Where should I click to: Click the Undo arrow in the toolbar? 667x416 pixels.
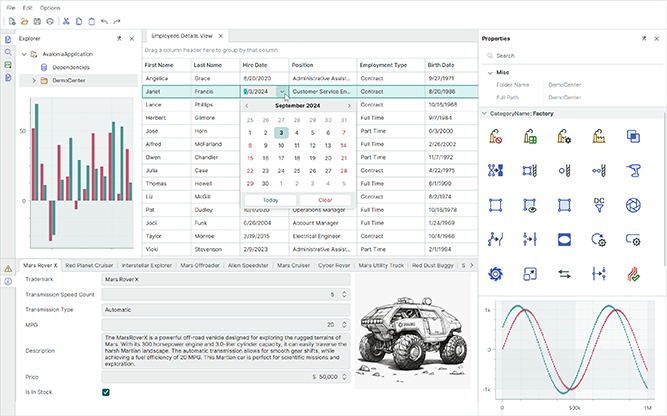pos(104,21)
